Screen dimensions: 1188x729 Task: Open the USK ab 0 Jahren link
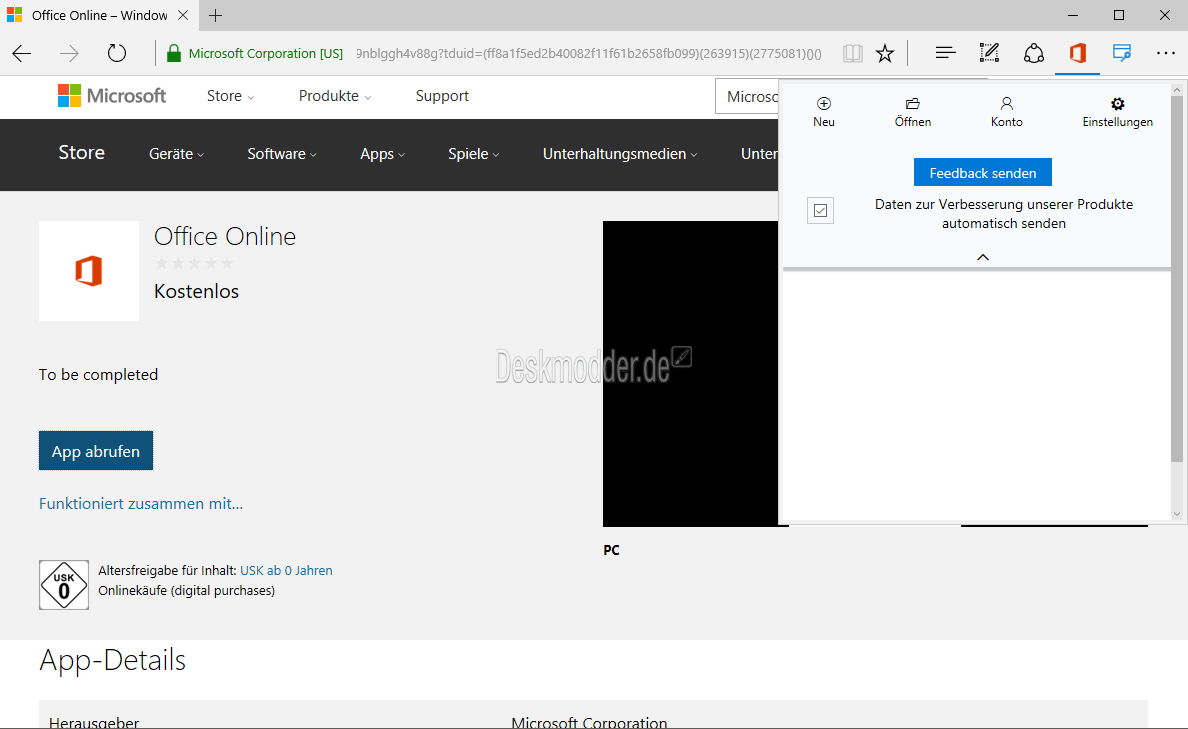[286, 571]
